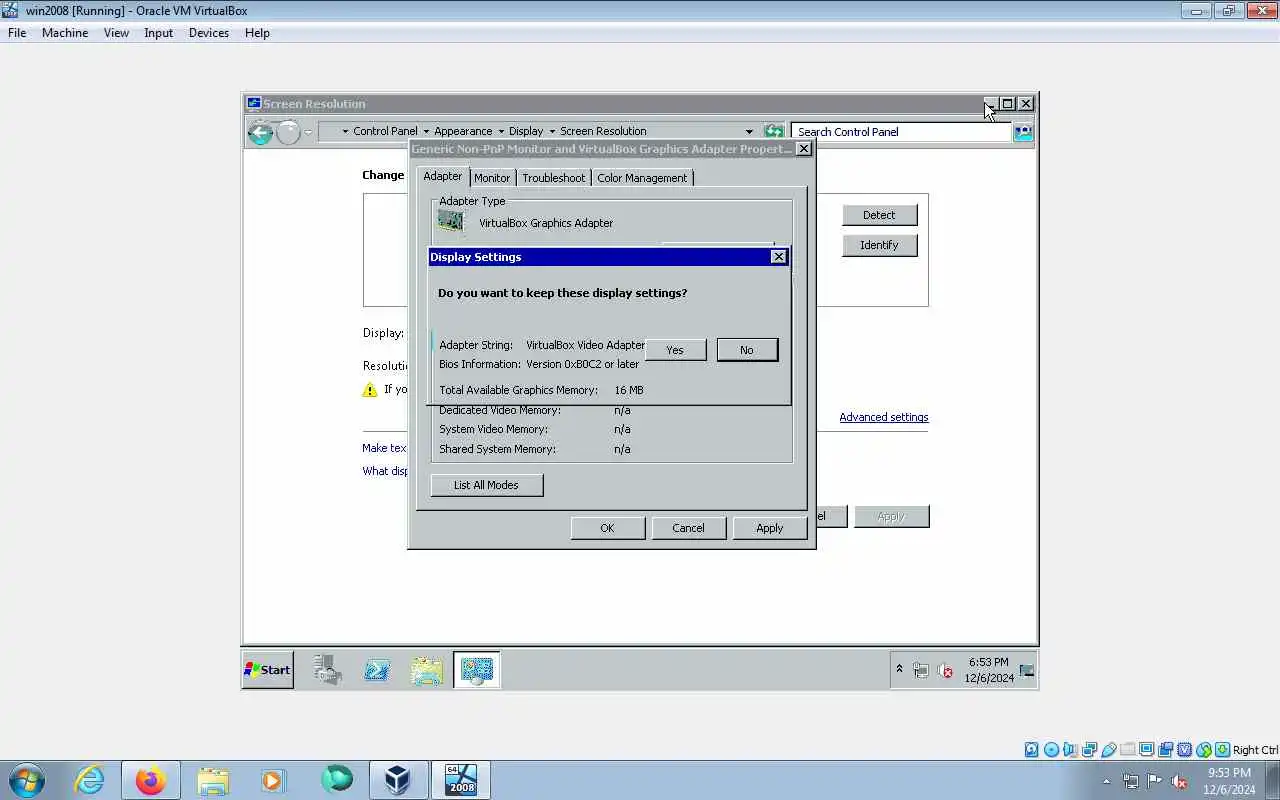1280x800 pixels.
Task: Click the Control Panel forward arrow
Action: coord(288,132)
